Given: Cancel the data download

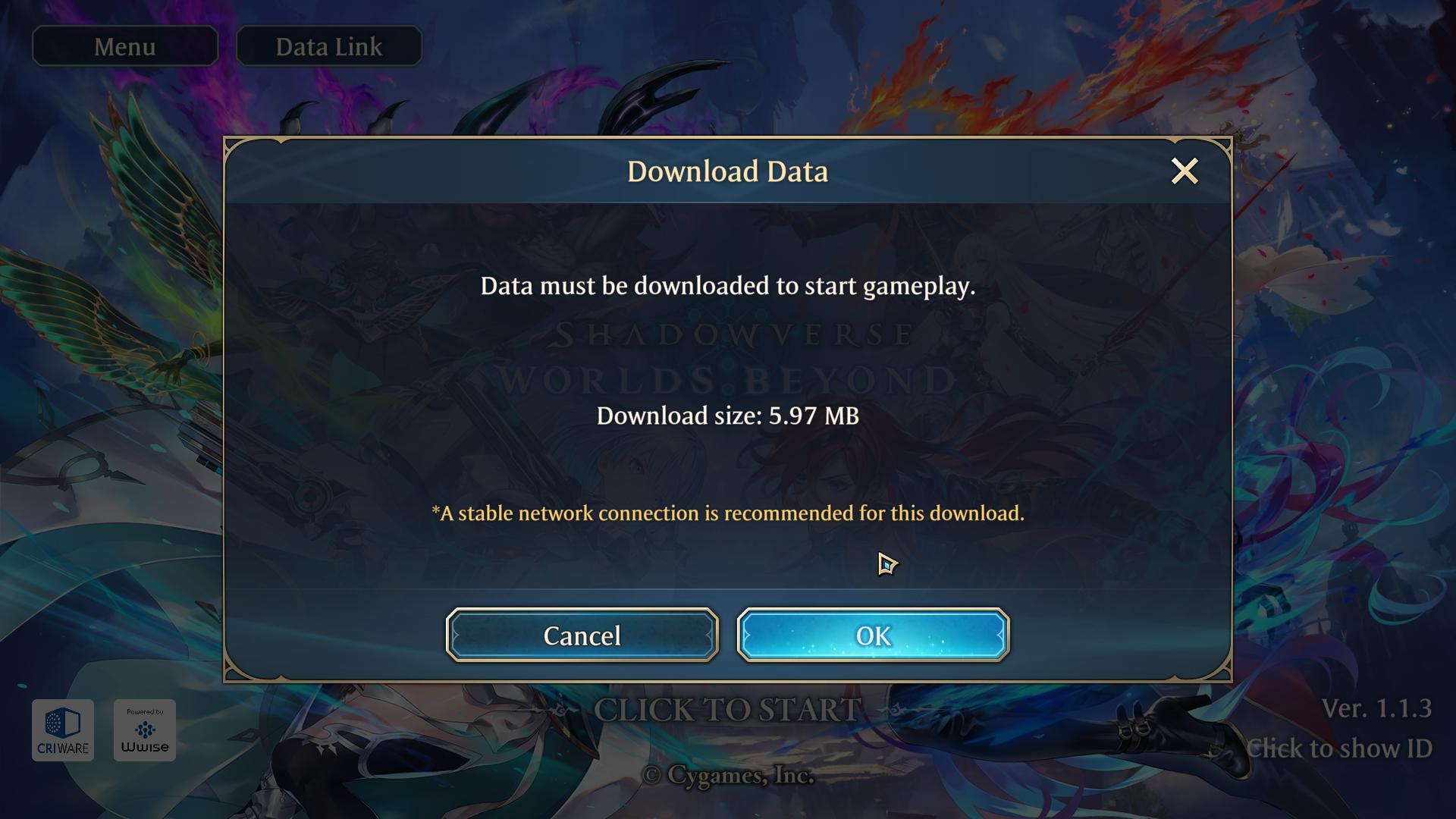Looking at the screenshot, I should coord(582,635).
